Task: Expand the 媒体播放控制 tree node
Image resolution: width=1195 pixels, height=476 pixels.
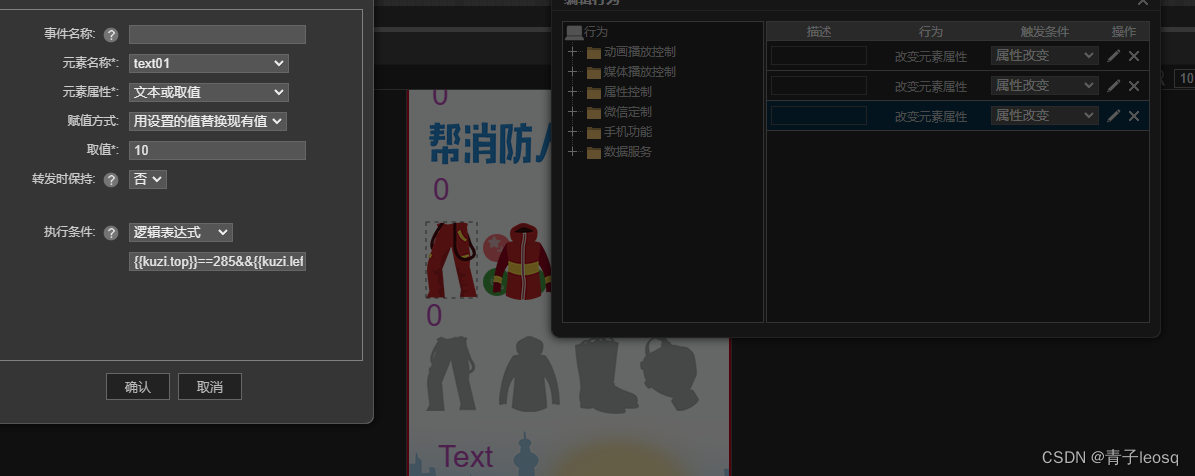Action: 573,72
